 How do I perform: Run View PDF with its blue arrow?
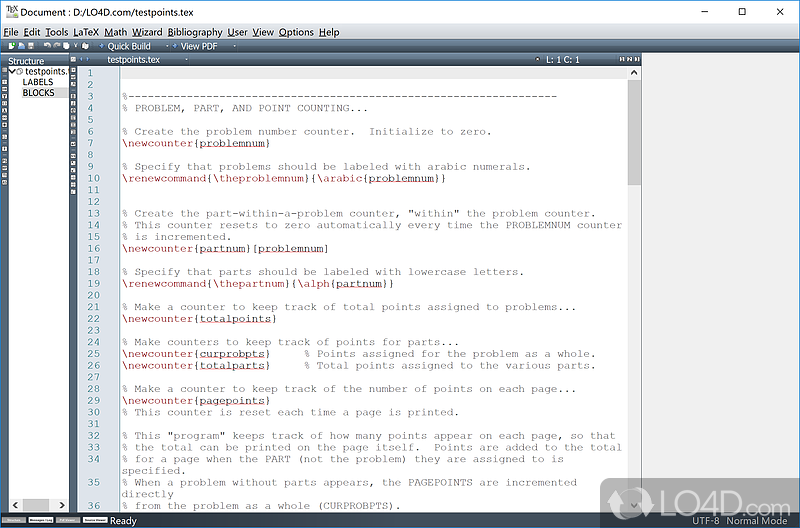175,46
